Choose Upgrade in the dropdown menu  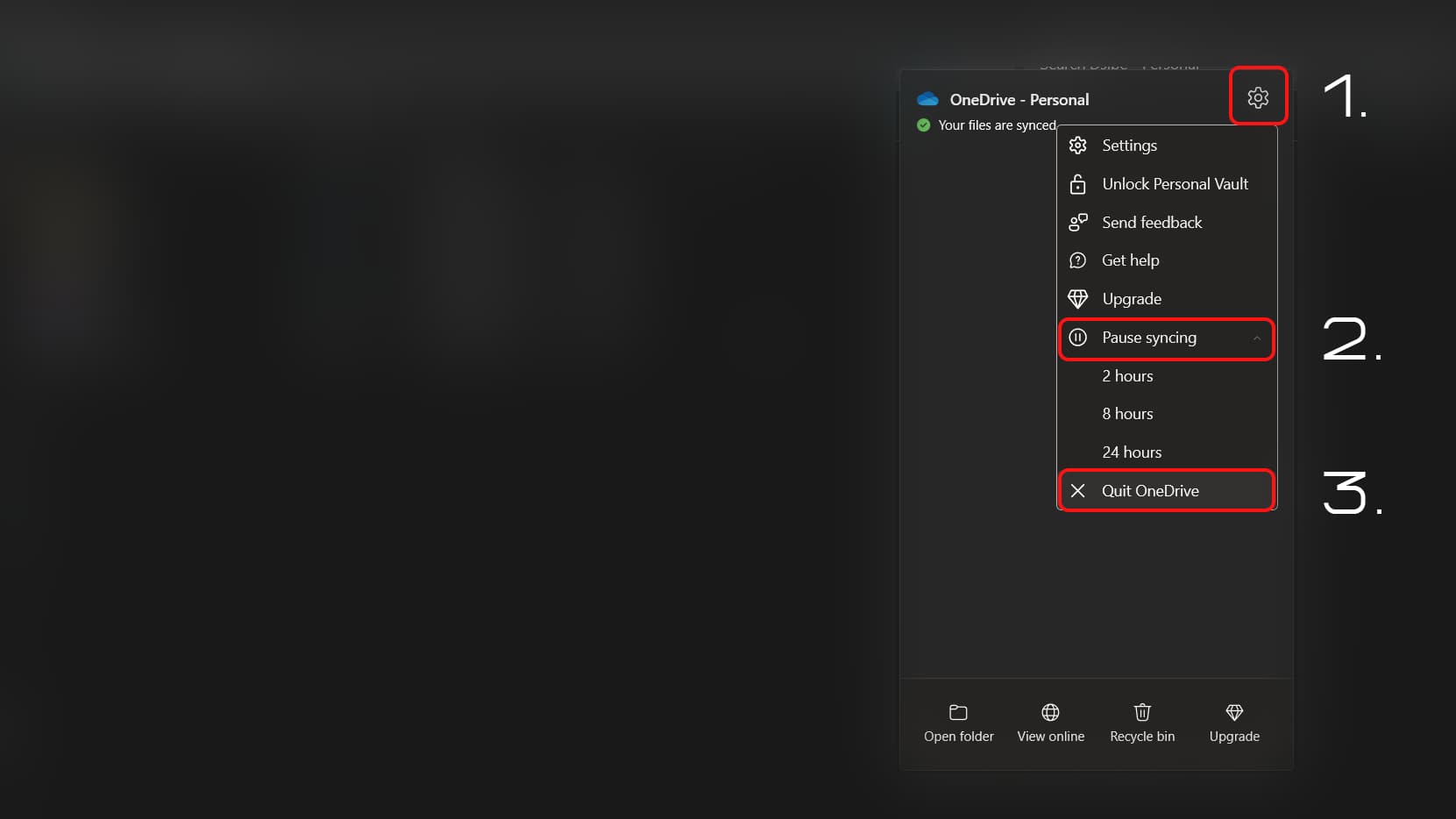(x=1167, y=299)
